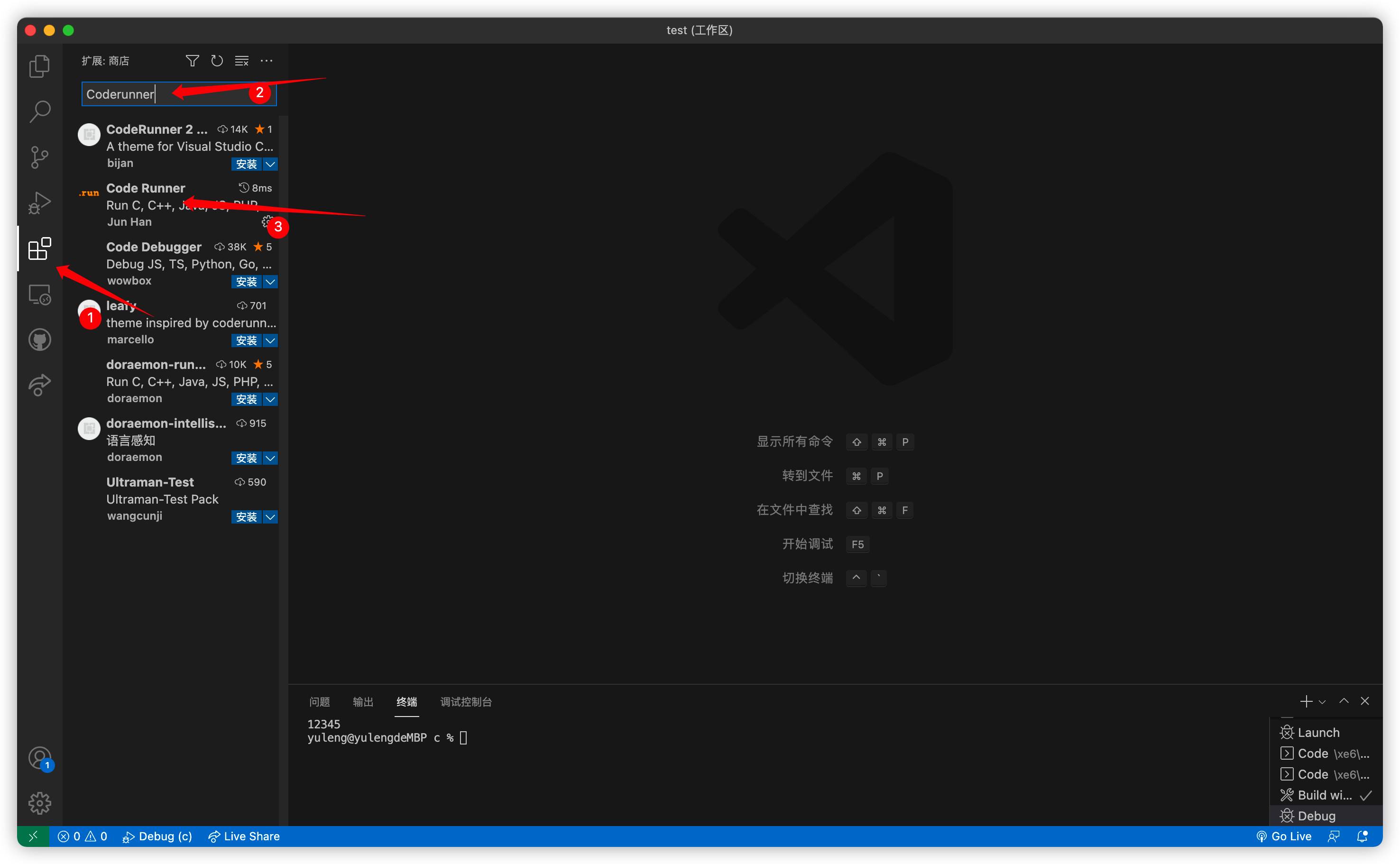The image size is (1400, 864).
Task: Install the CodeRunner 2 extension
Action: (246, 164)
